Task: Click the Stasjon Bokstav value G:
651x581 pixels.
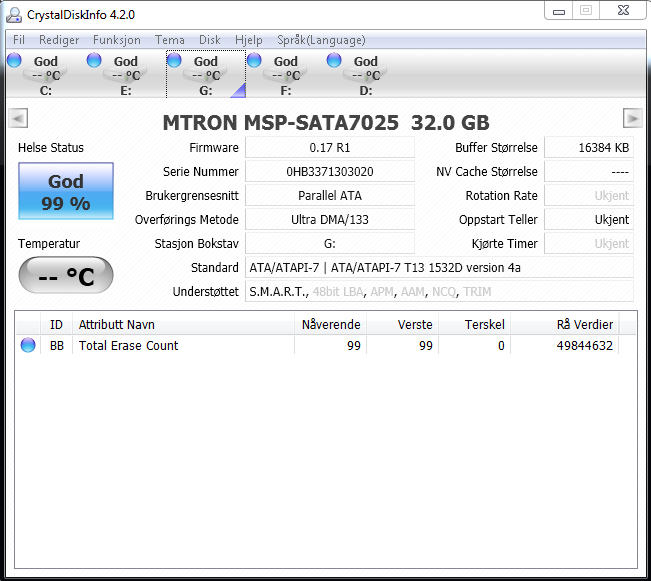Action: pyautogui.click(x=330, y=244)
